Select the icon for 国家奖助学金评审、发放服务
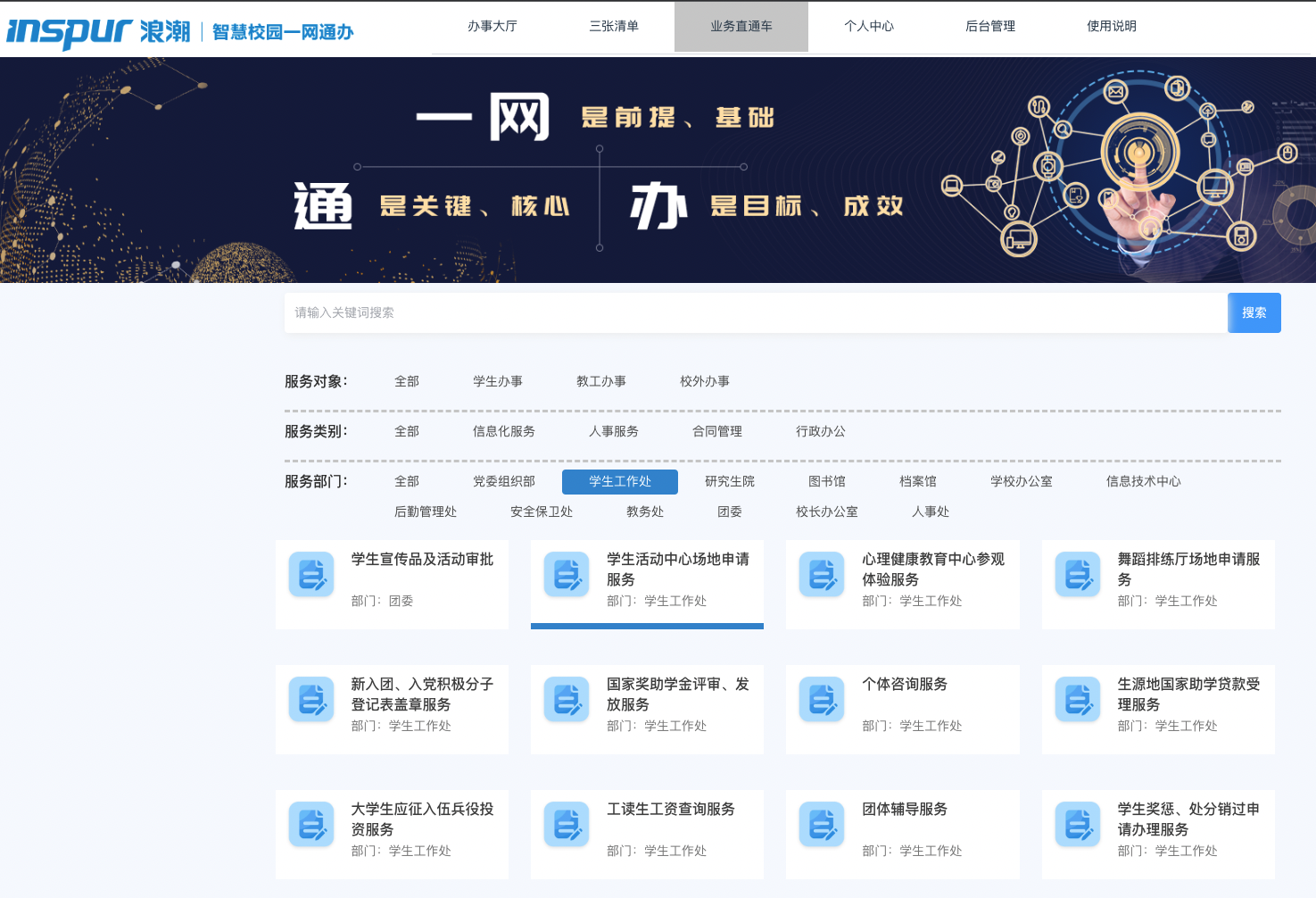1316x898 pixels. coord(567,699)
